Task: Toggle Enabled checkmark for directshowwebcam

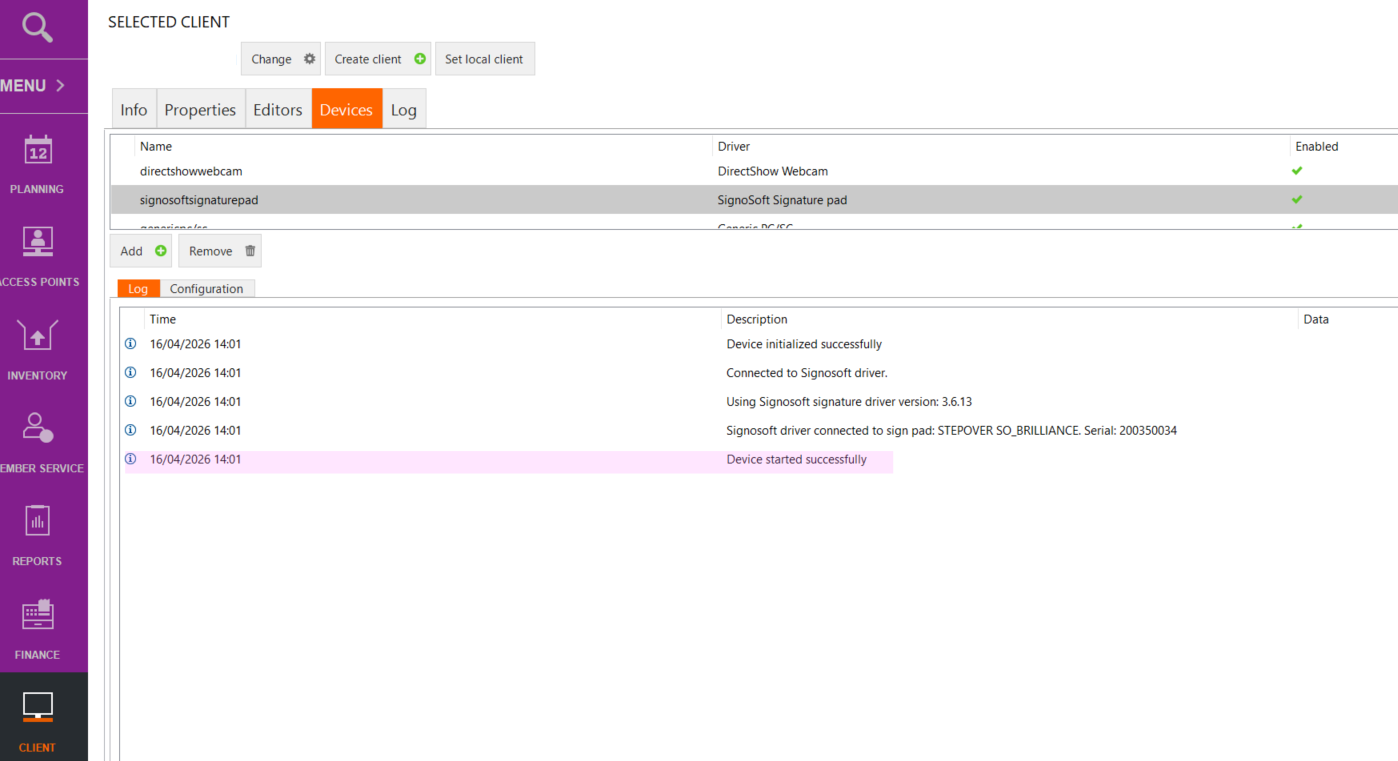Action: click(1297, 171)
